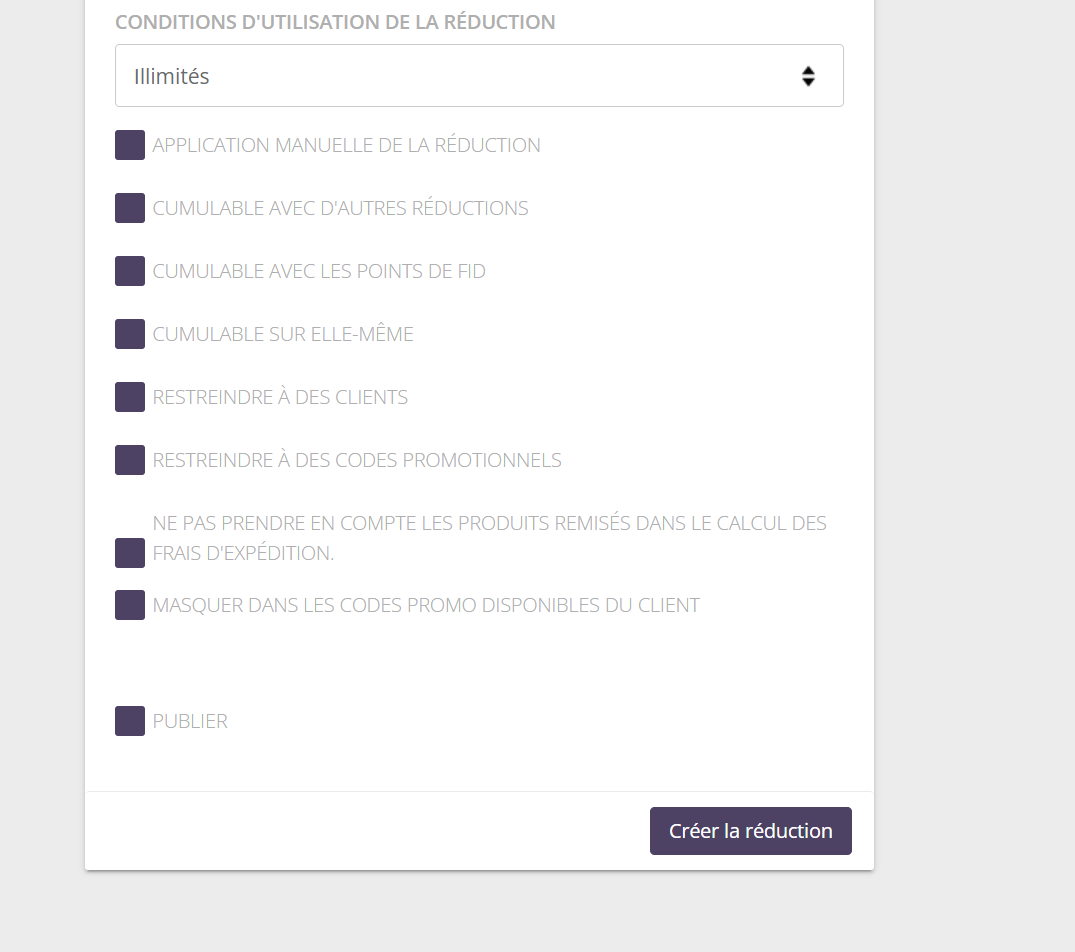Open the Illimités conditions dropdown

pyautogui.click(x=479, y=75)
